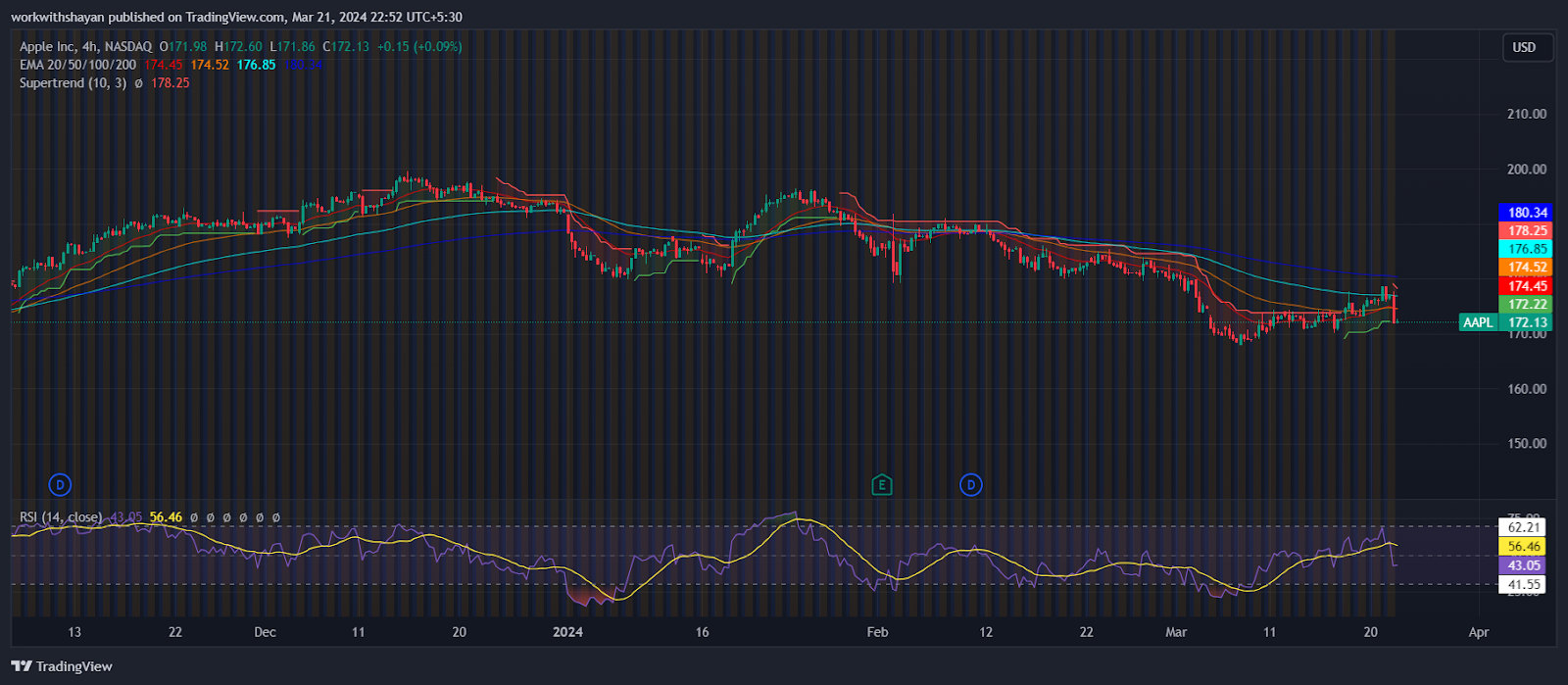Click the Apr label on time axis

(x=1479, y=632)
